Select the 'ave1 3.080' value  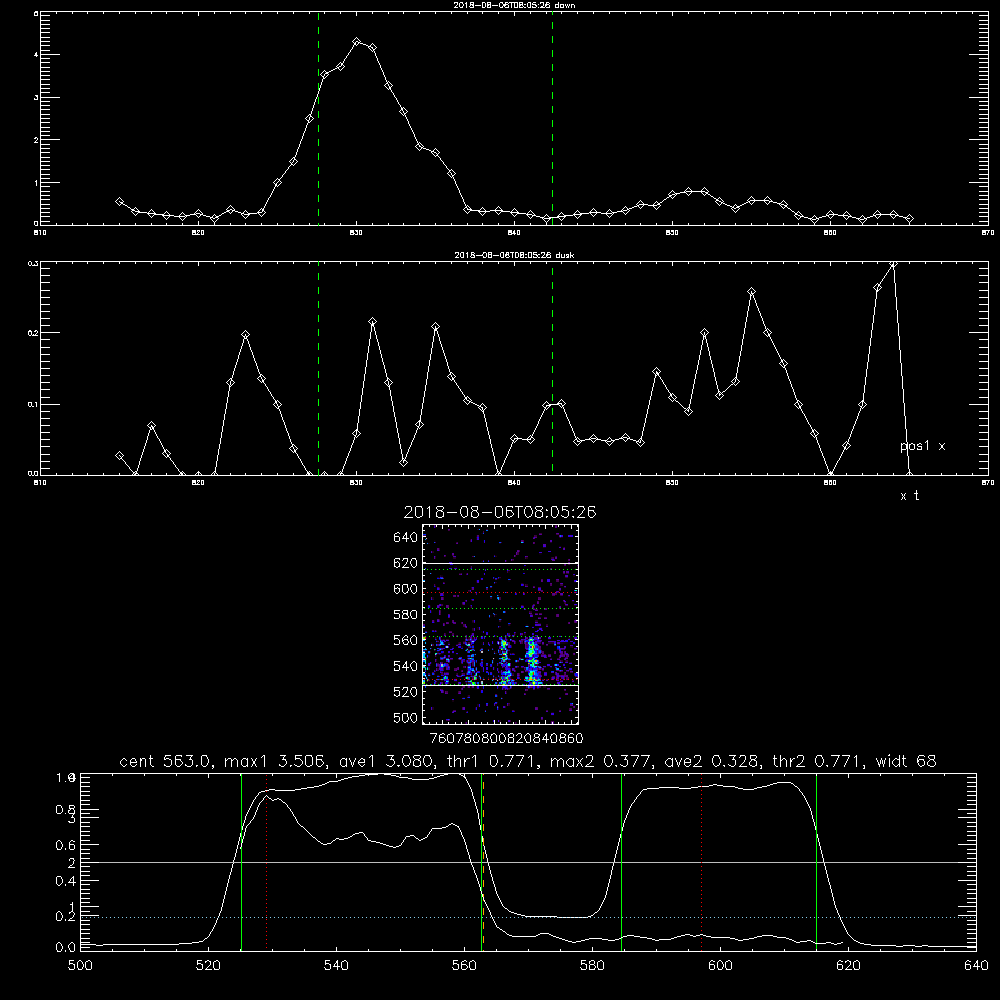[392, 761]
